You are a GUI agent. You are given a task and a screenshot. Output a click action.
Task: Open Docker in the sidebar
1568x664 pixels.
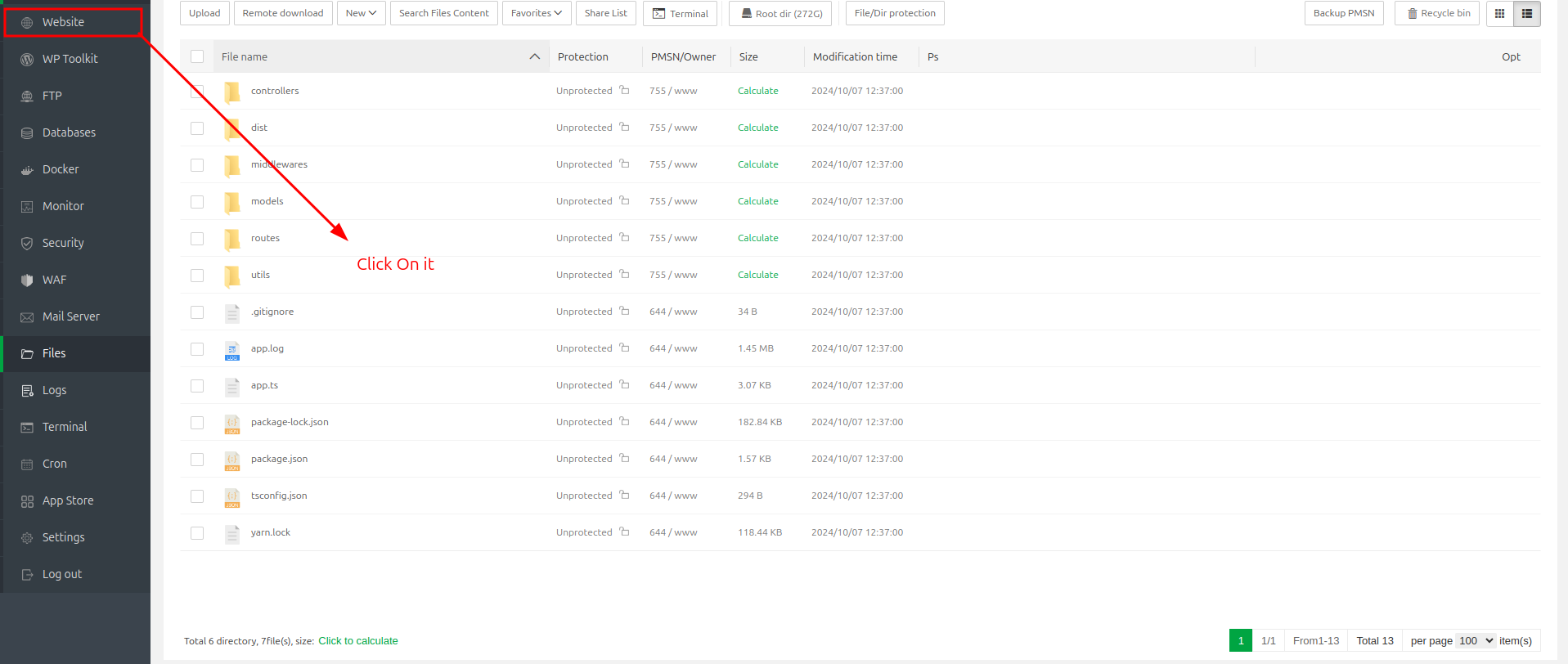tap(75, 169)
